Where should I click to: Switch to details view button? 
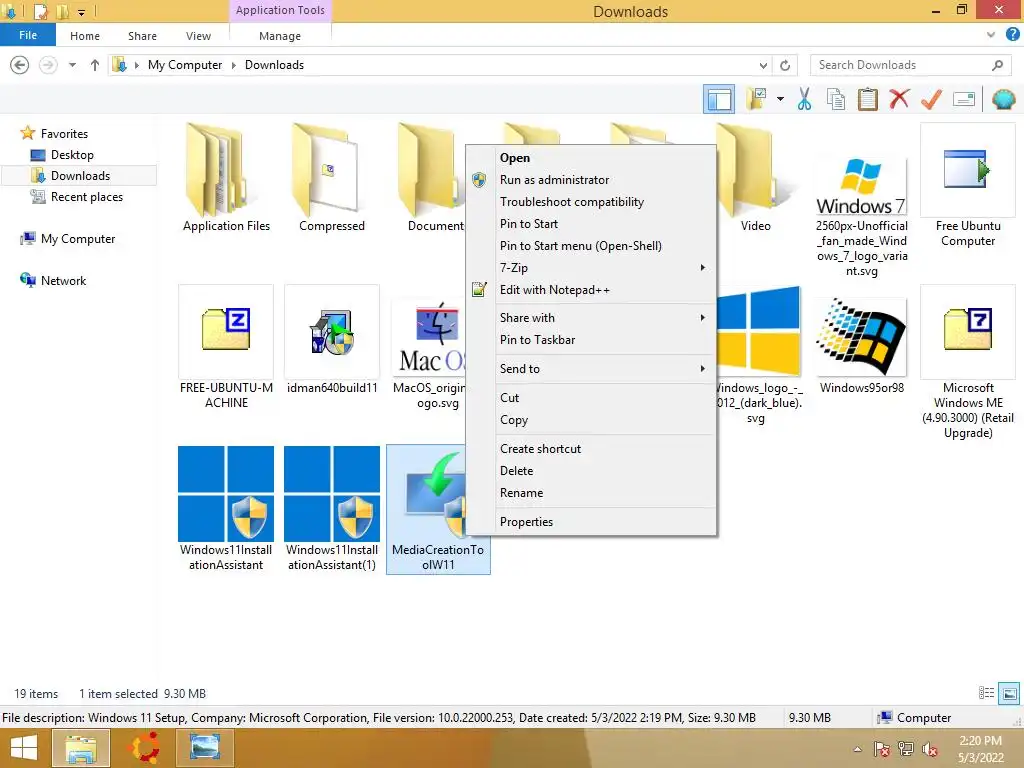(986, 693)
